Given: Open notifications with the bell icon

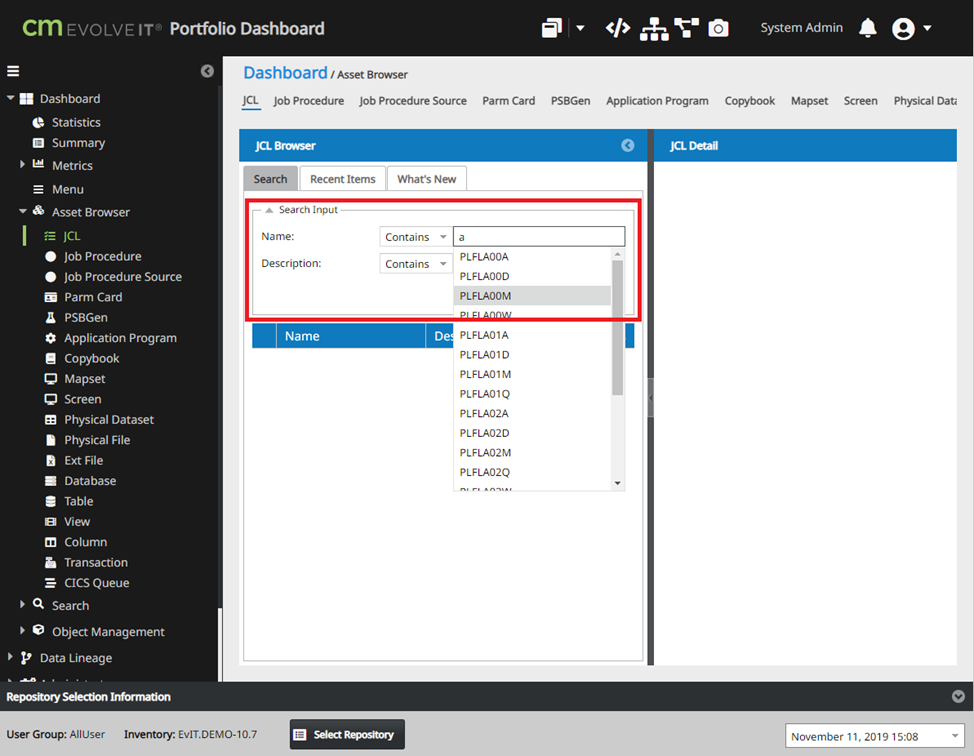Looking at the screenshot, I should point(868,28).
